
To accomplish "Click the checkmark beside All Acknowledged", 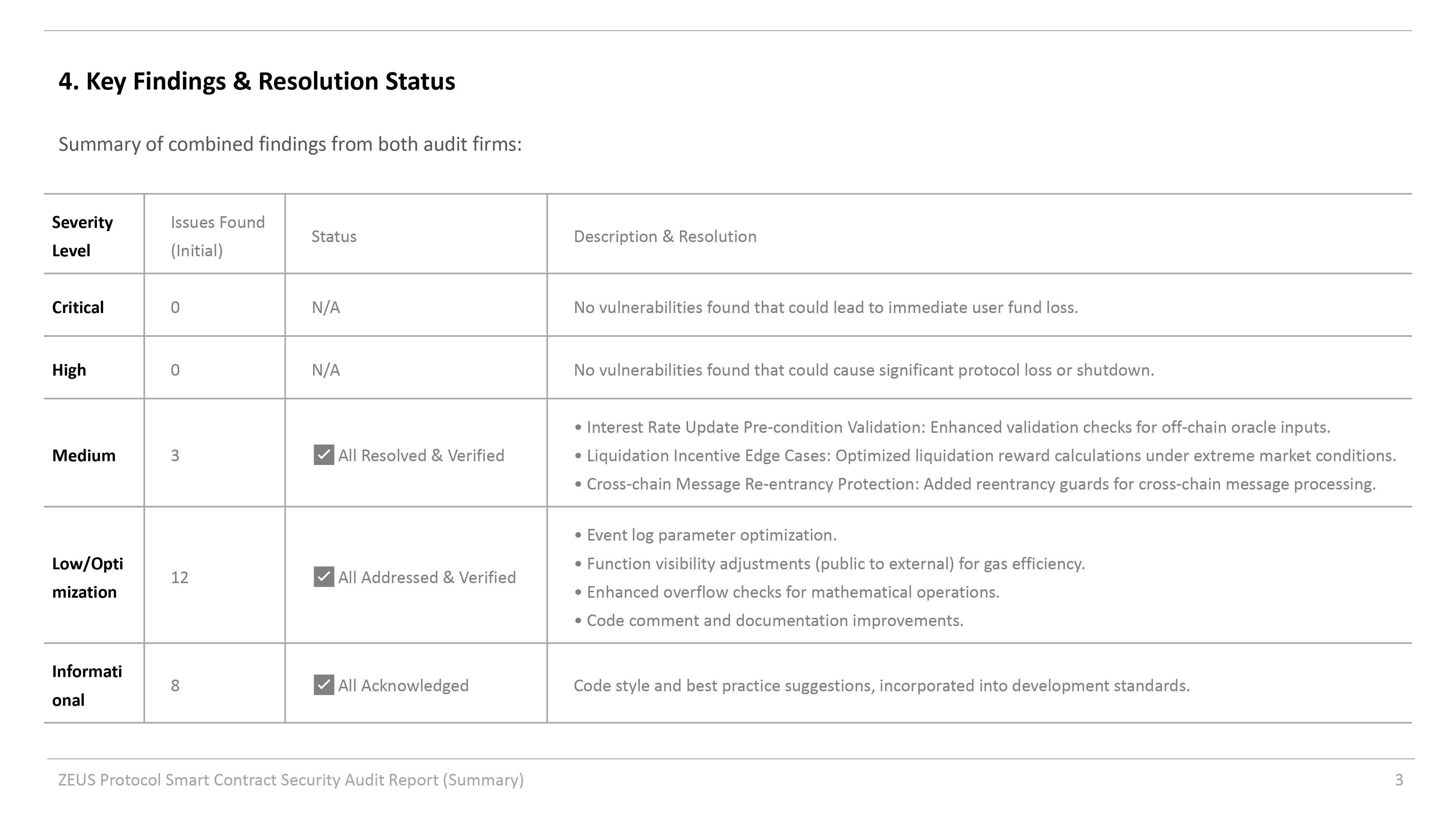I will click(x=323, y=684).
